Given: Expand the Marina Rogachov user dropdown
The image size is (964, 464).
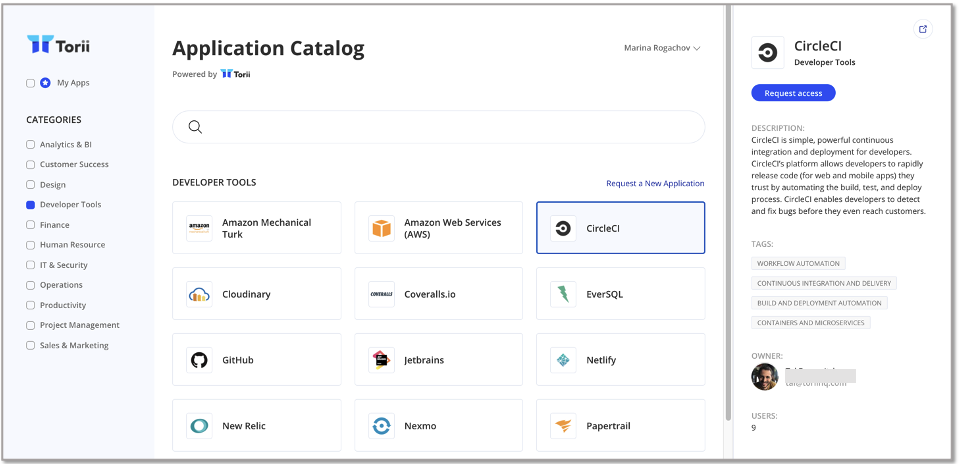Looking at the screenshot, I should (662, 48).
